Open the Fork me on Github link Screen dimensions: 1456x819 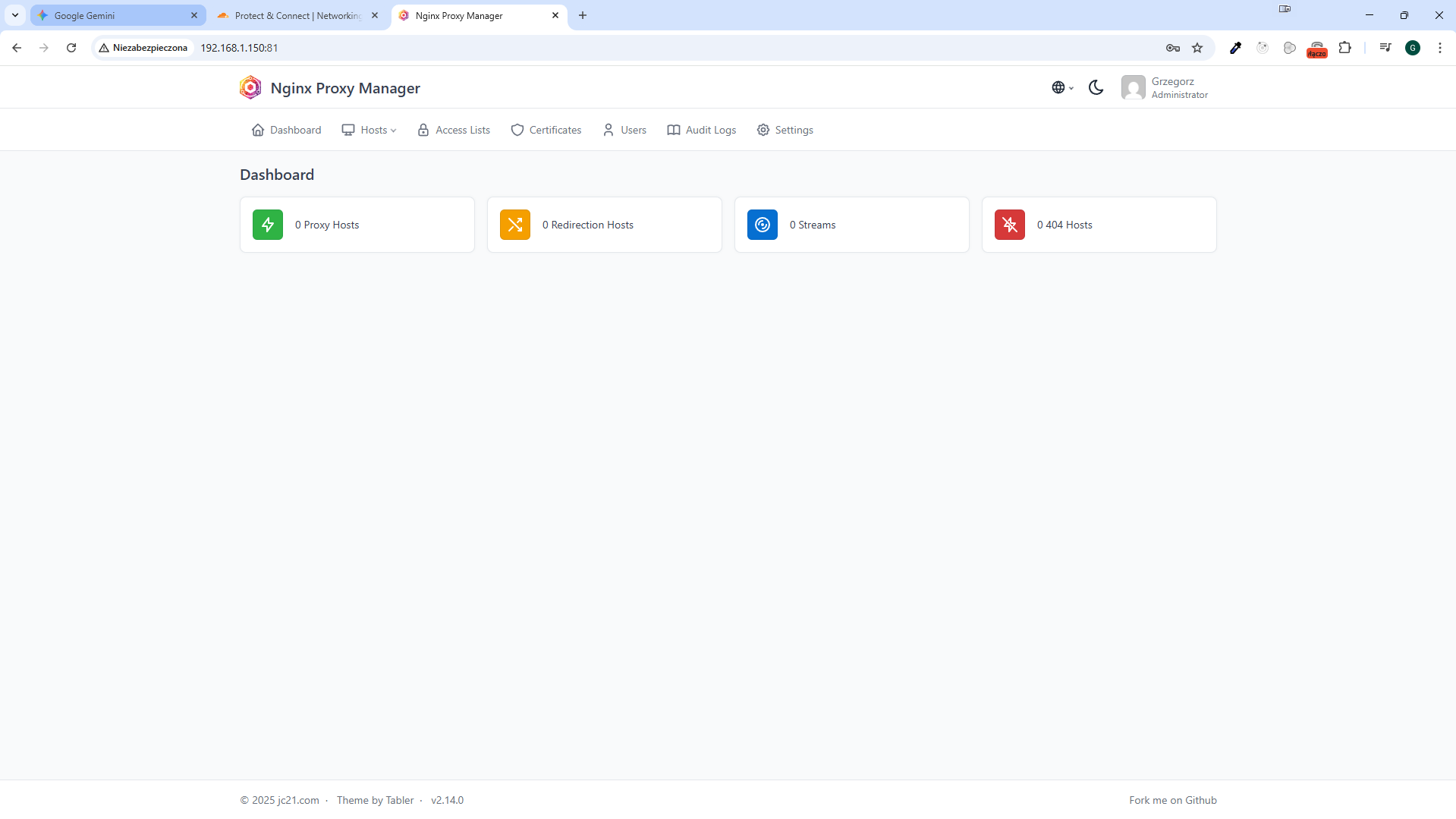pyautogui.click(x=1173, y=800)
